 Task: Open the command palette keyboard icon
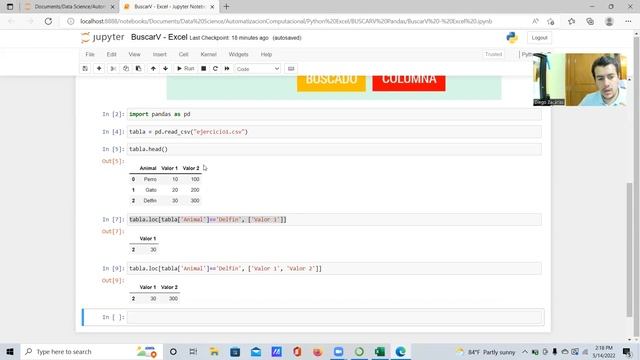[x=291, y=69]
